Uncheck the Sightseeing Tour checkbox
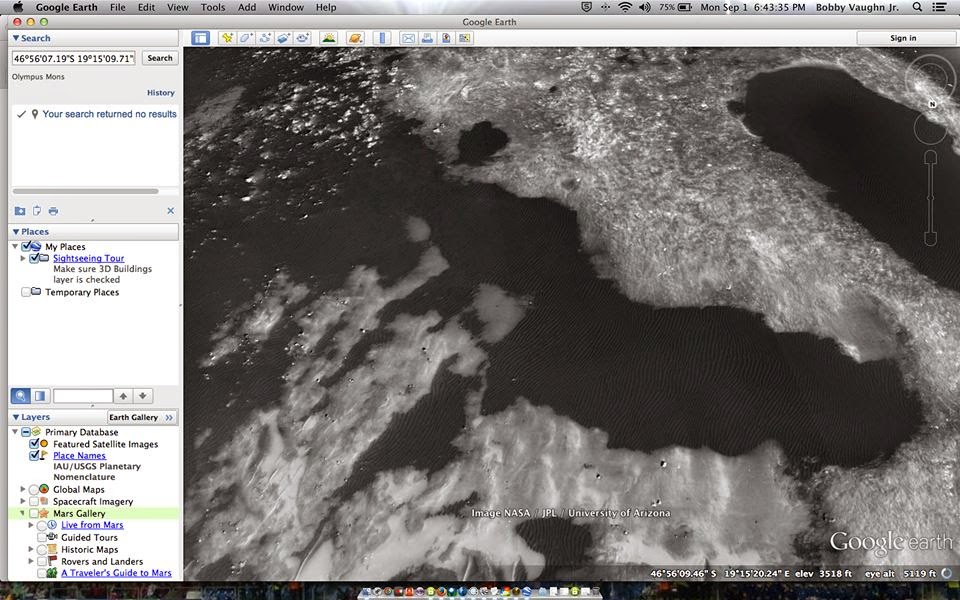960x600 pixels. pyautogui.click(x=34, y=258)
